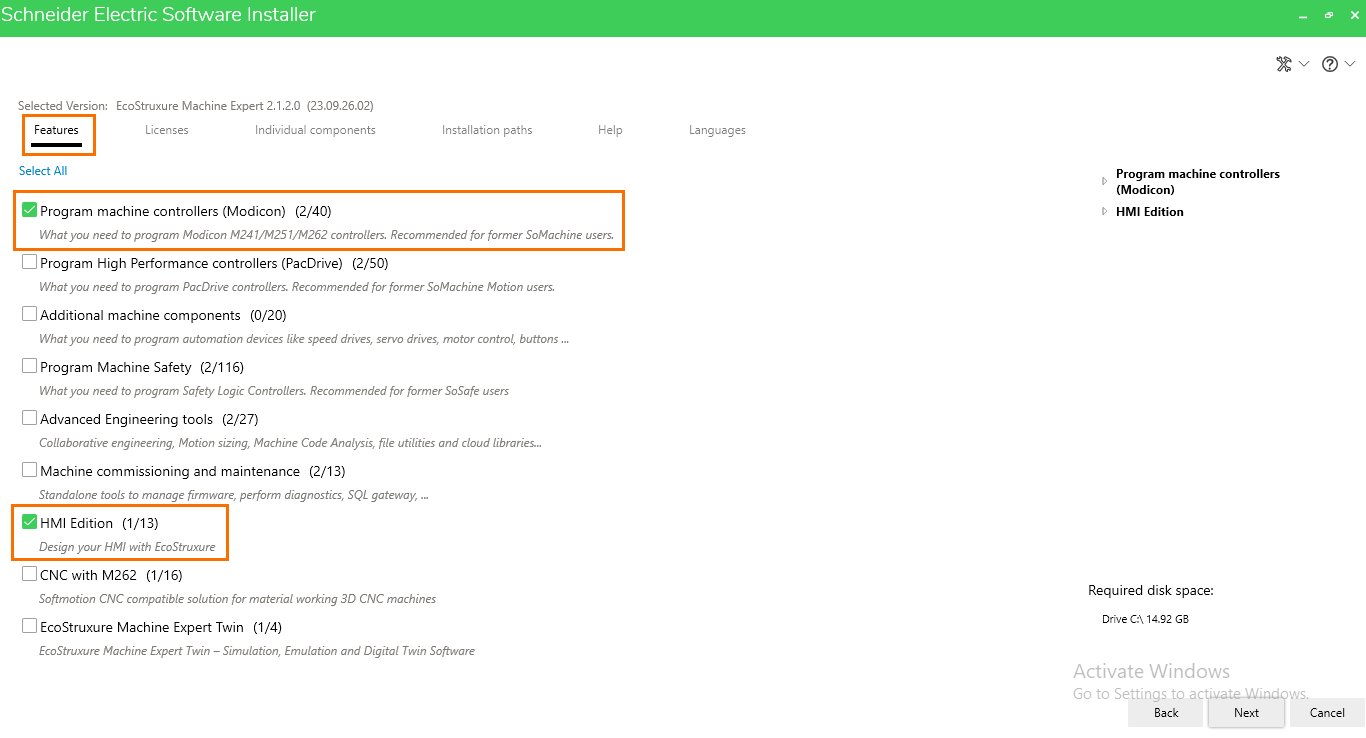This screenshot has height=738, width=1366.
Task: Minimize the installer window
Action: click(x=1303, y=16)
